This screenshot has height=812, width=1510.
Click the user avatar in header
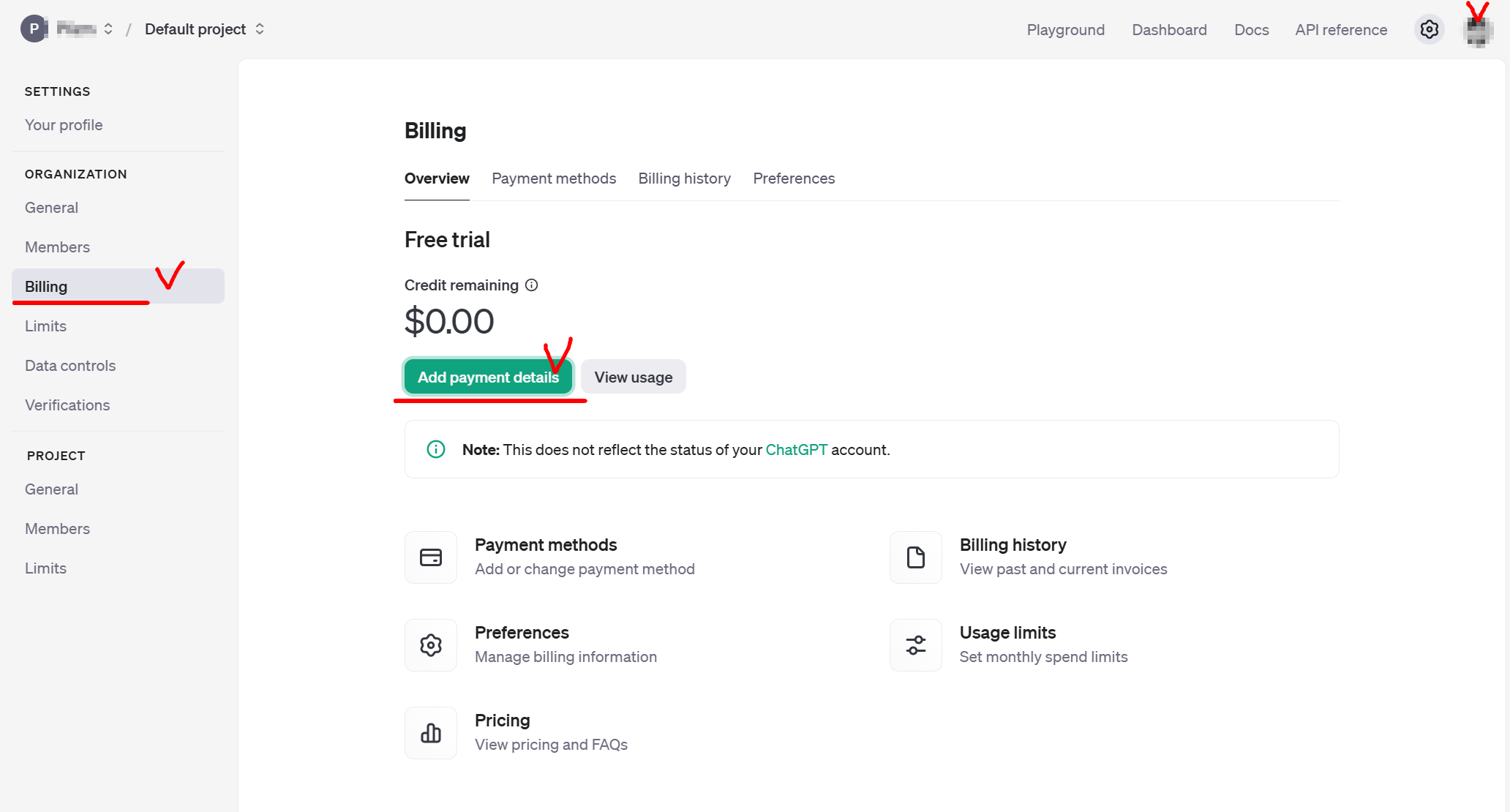pos(1478,31)
